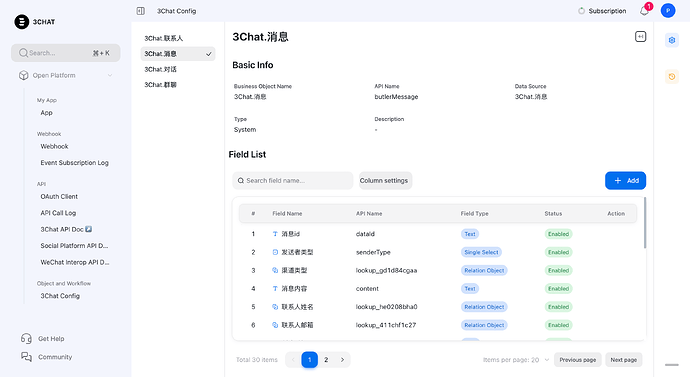The width and height of the screenshot is (690, 377).
Task: Click the field list vertical scrollbar
Action: pos(645,223)
